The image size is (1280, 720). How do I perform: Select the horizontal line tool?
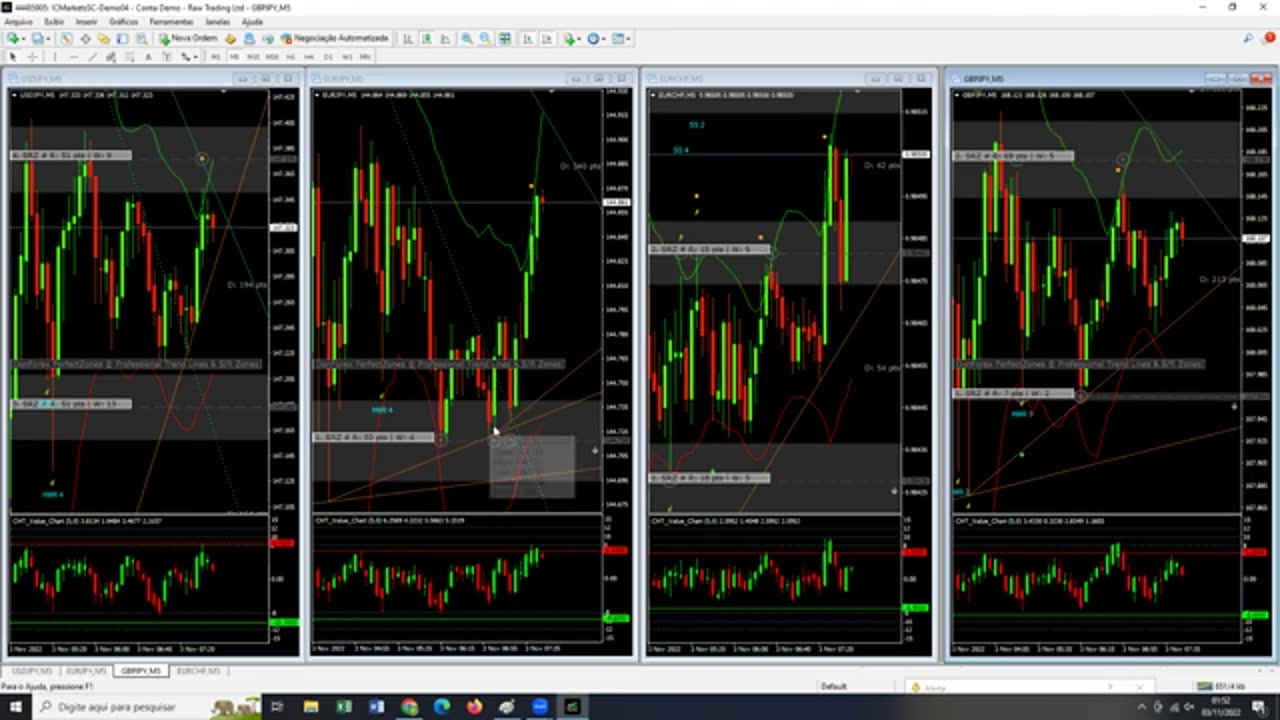click(74, 56)
